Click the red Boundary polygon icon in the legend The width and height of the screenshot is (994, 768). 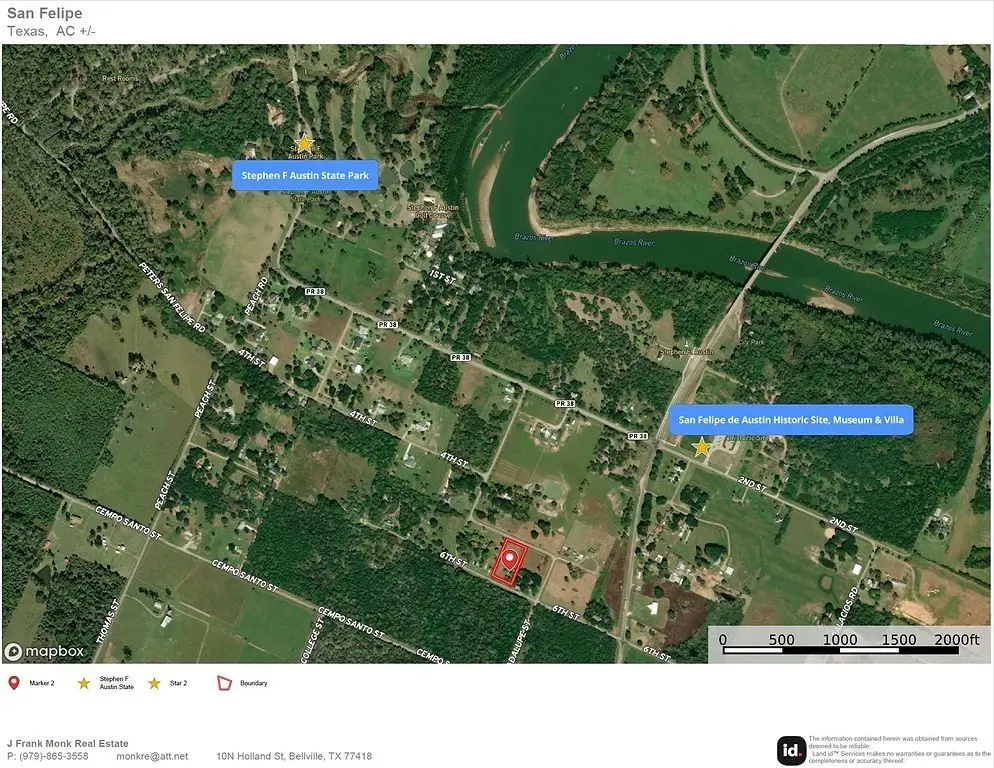[x=225, y=683]
